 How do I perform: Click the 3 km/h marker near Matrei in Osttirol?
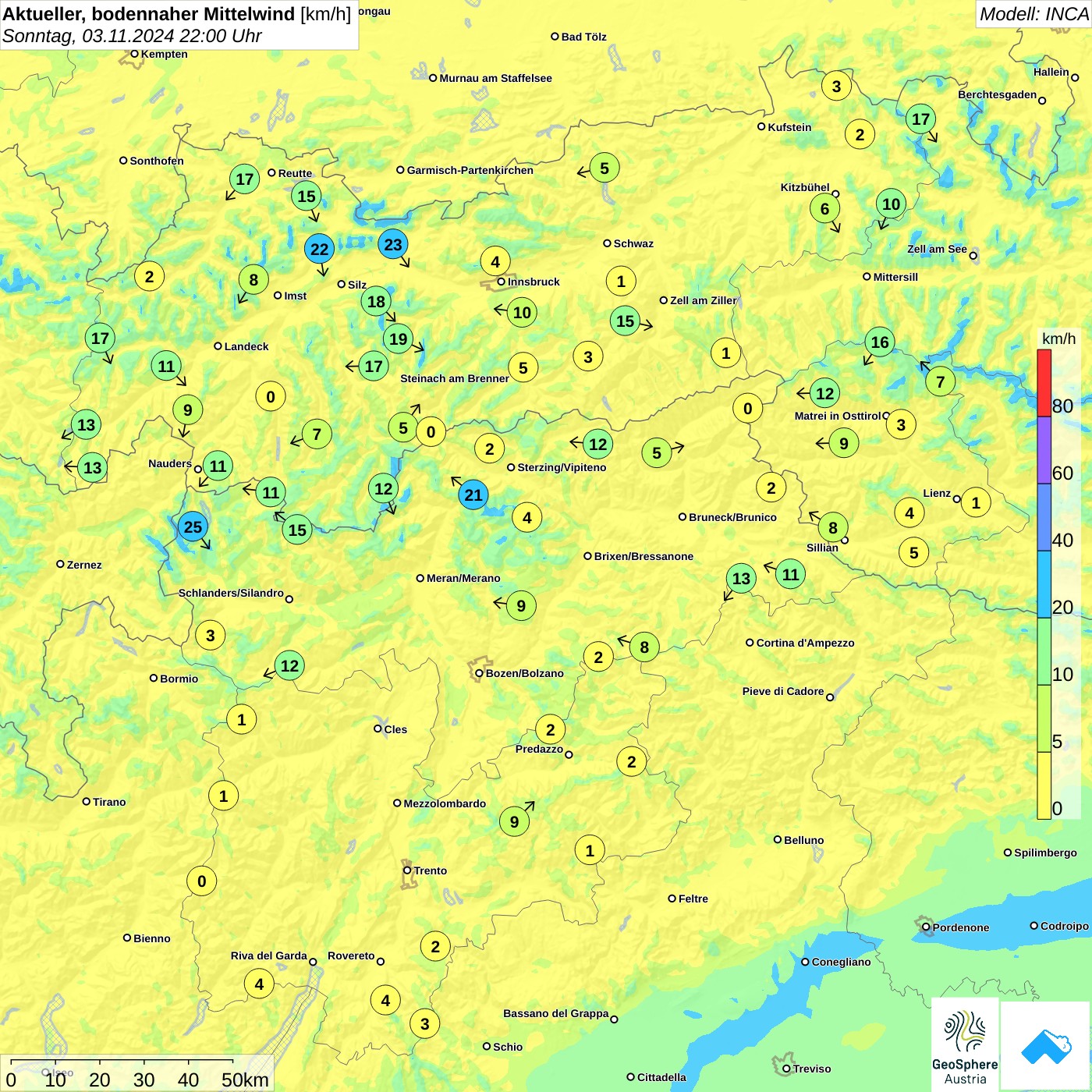click(901, 424)
